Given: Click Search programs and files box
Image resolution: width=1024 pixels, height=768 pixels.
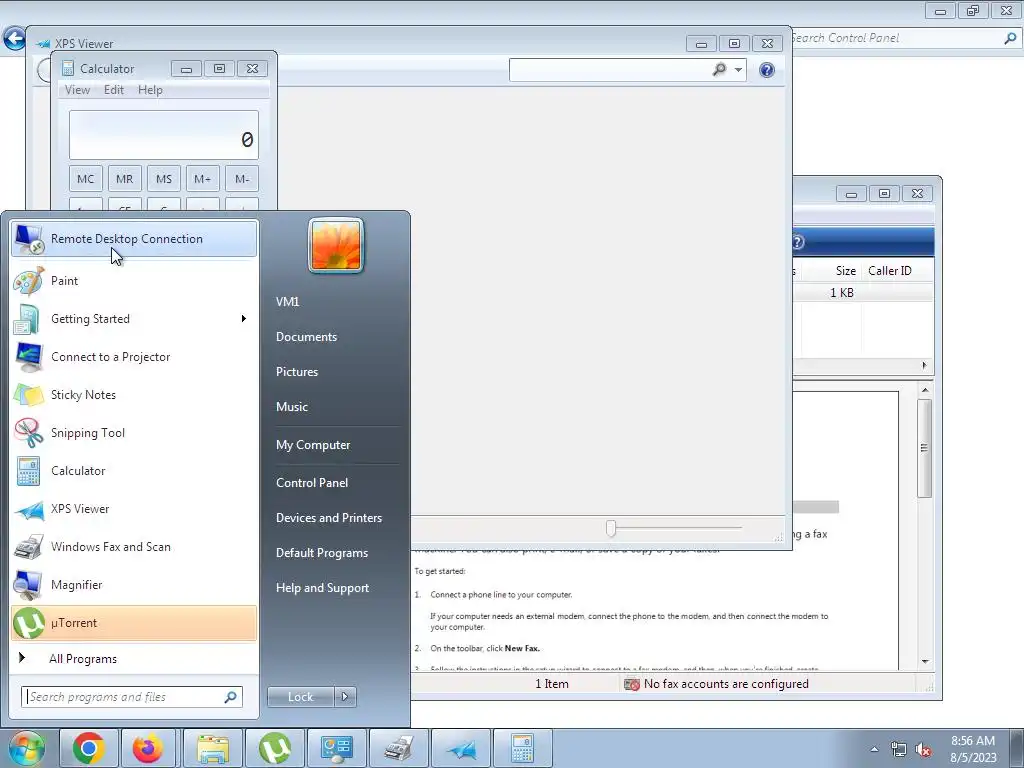Looking at the screenshot, I should [131, 697].
